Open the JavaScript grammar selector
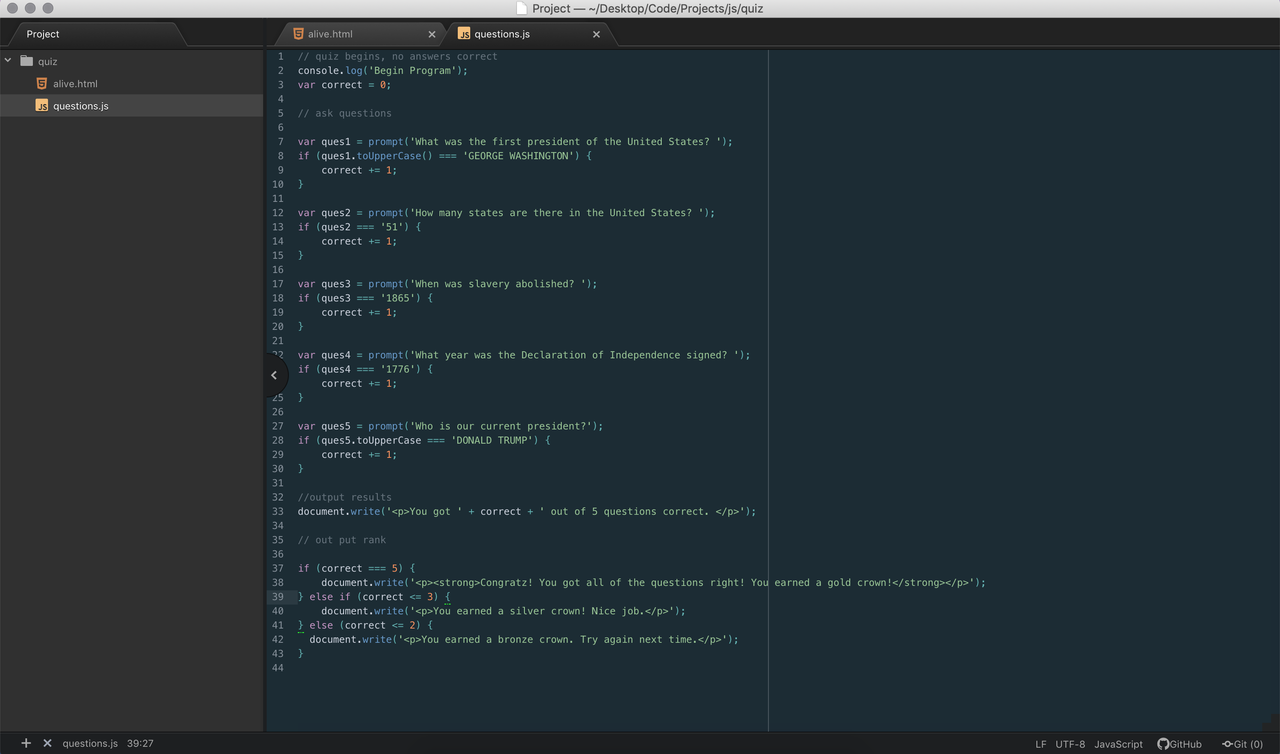 coord(1118,744)
